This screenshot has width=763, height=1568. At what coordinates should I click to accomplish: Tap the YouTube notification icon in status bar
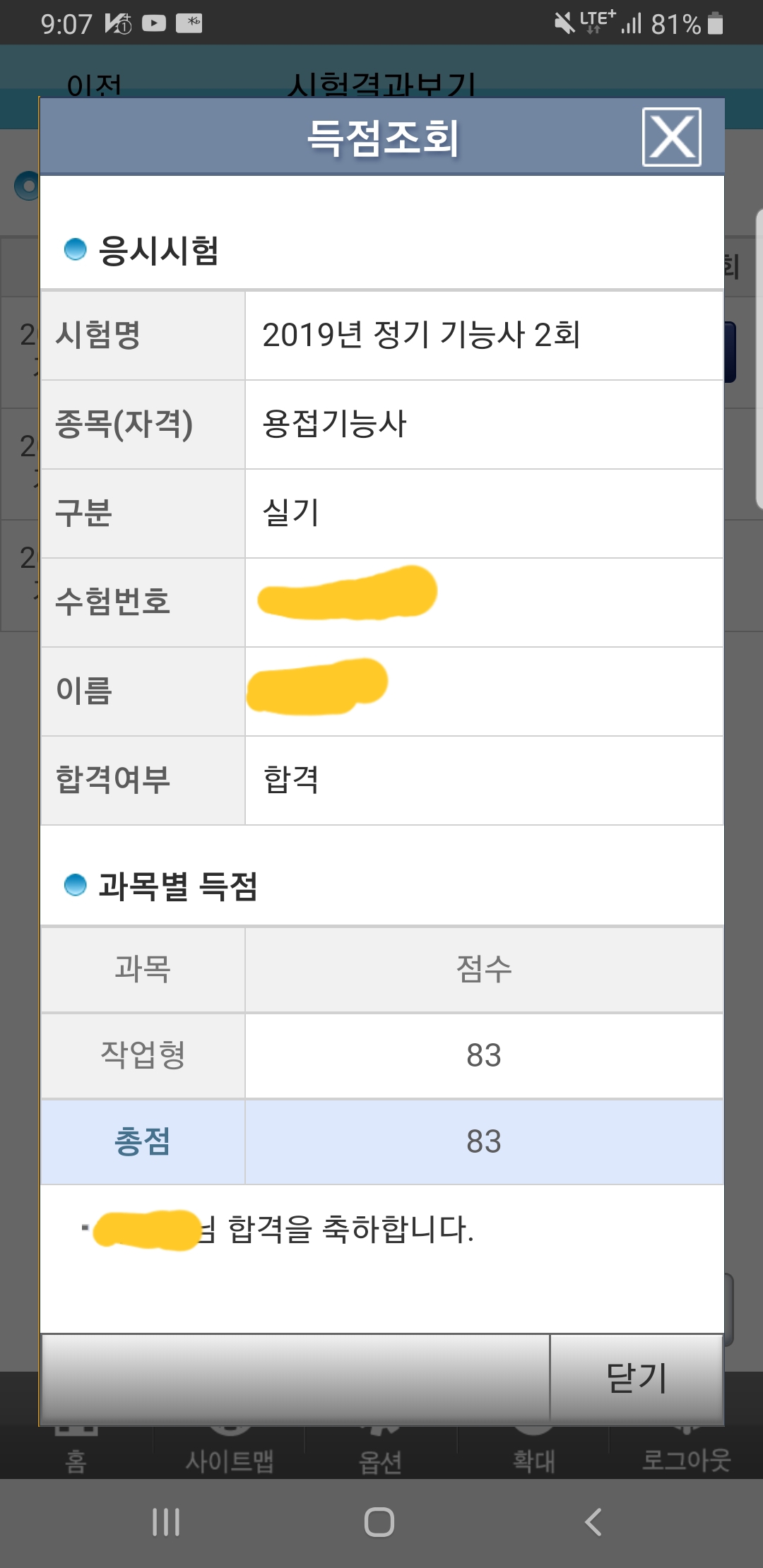[x=154, y=23]
